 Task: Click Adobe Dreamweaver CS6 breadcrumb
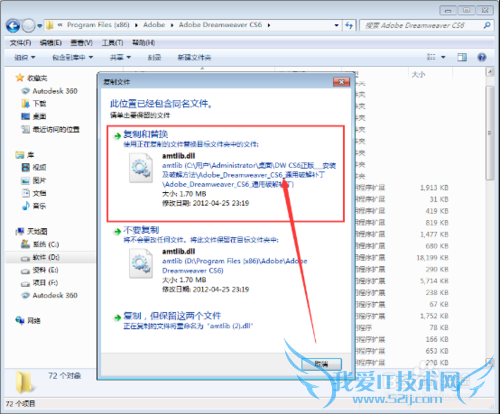click(x=220, y=25)
